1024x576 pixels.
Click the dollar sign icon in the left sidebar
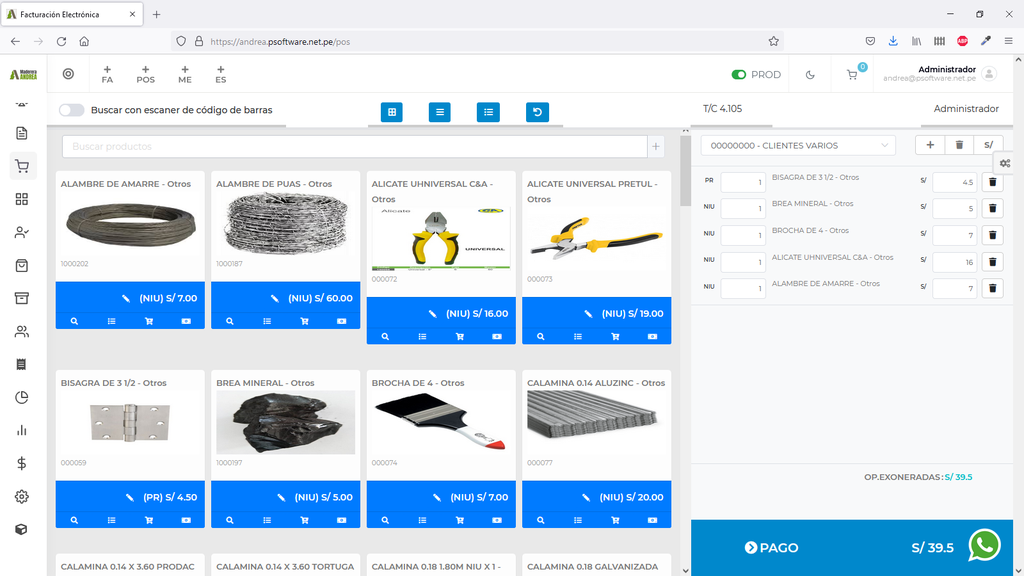tap(22, 464)
